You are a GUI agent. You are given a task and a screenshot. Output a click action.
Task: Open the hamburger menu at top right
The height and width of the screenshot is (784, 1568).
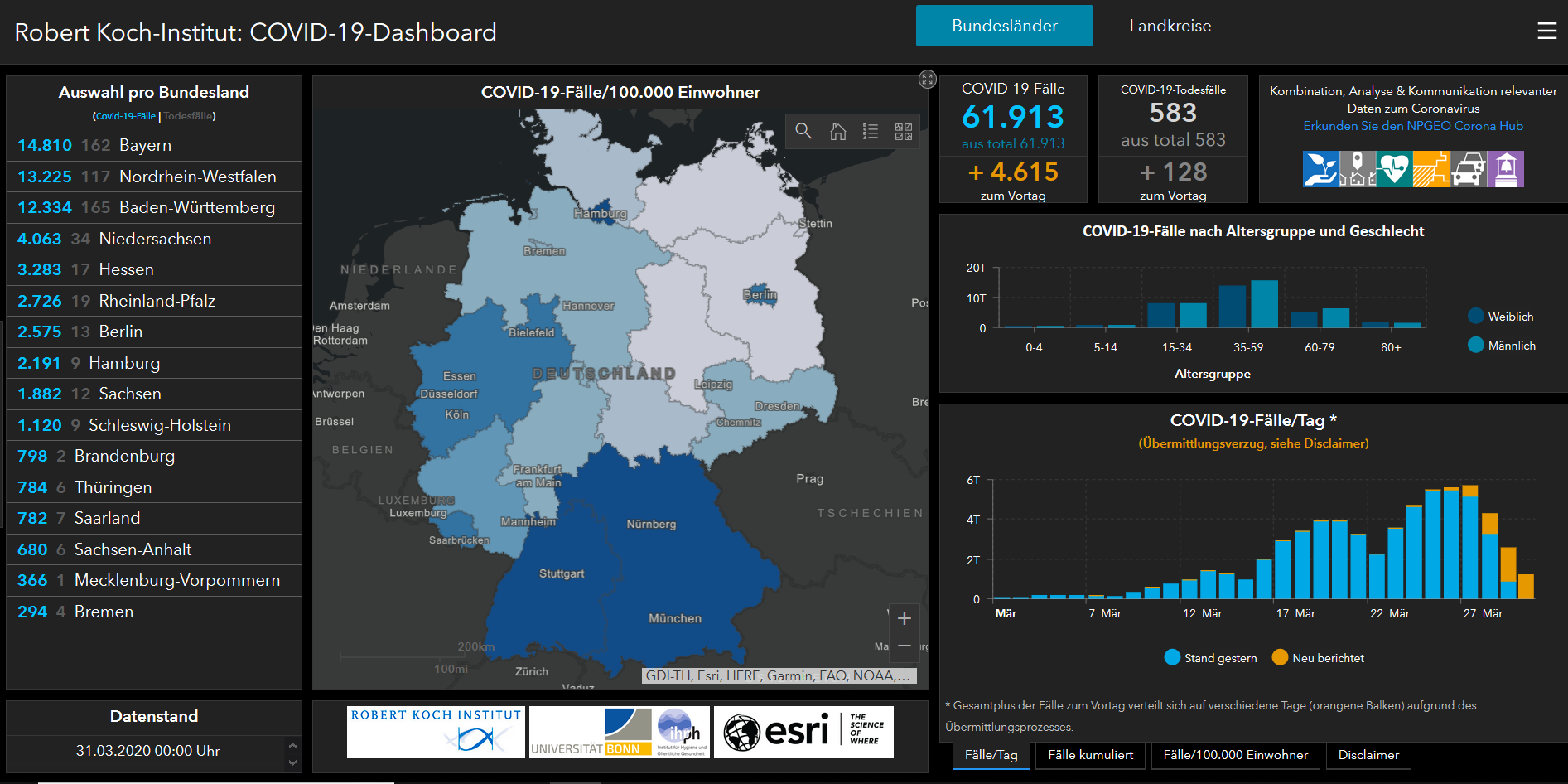tap(1546, 31)
